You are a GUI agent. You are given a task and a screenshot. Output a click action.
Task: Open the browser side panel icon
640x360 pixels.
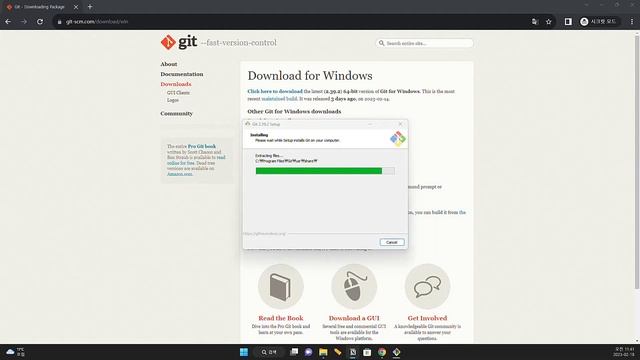(x=568, y=22)
